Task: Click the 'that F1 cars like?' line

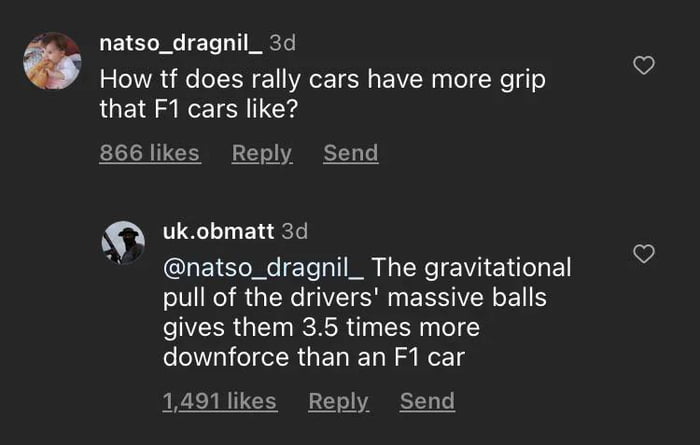Action: pyautogui.click(x=199, y=110)
